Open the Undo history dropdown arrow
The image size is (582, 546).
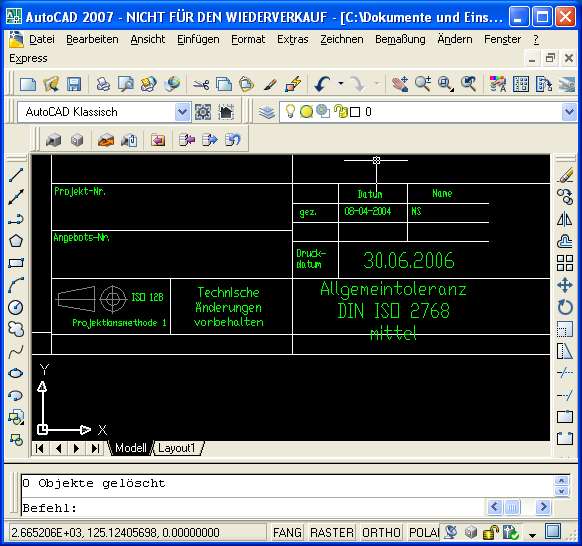[x=340, y=84]
